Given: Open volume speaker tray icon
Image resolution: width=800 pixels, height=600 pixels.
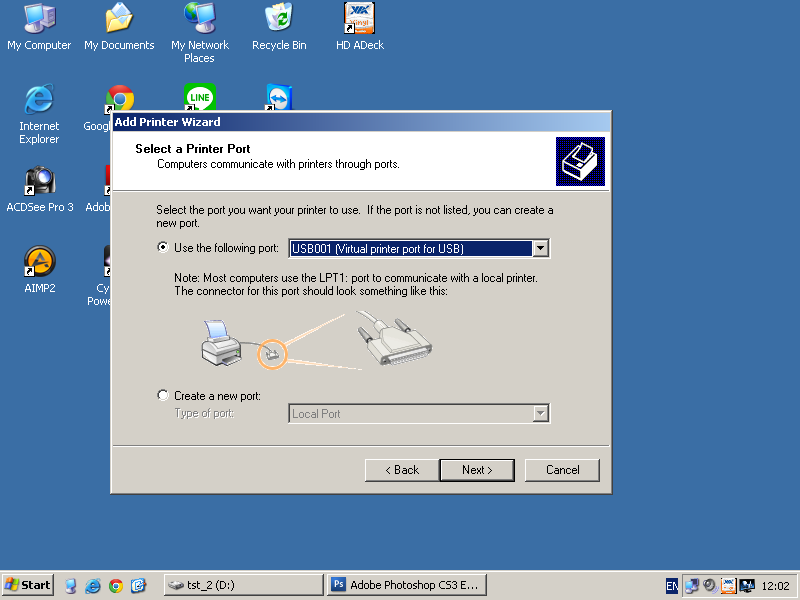Looking at the screenshot, I should point(710,585).
